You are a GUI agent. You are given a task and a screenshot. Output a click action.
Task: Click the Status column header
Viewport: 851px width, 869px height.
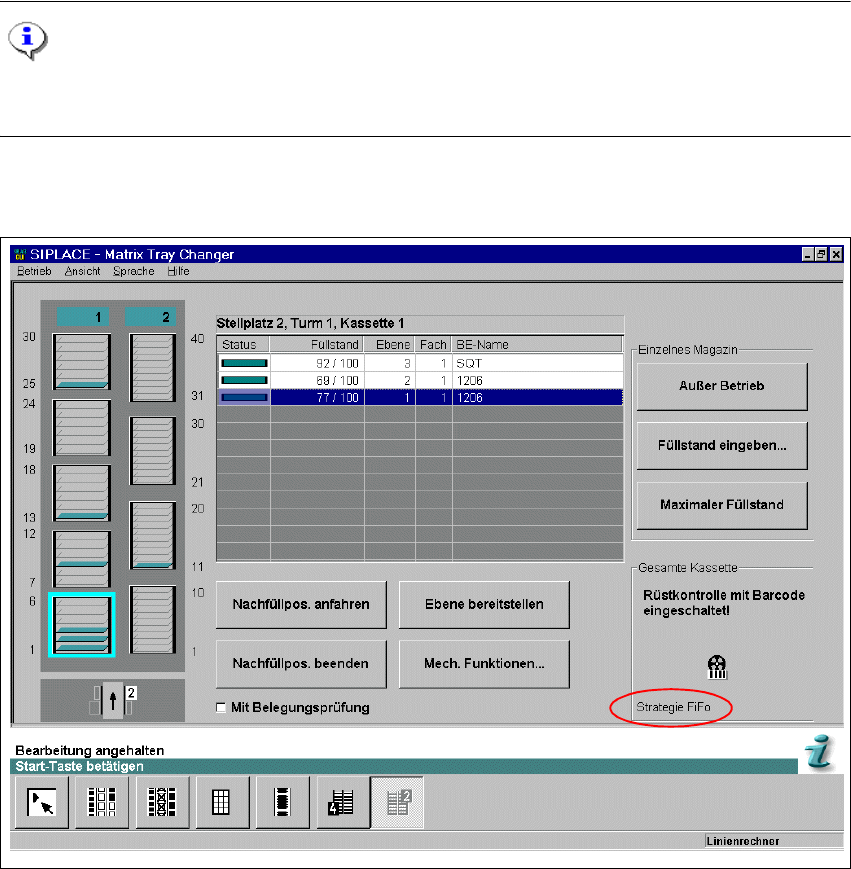click(243, 344)
